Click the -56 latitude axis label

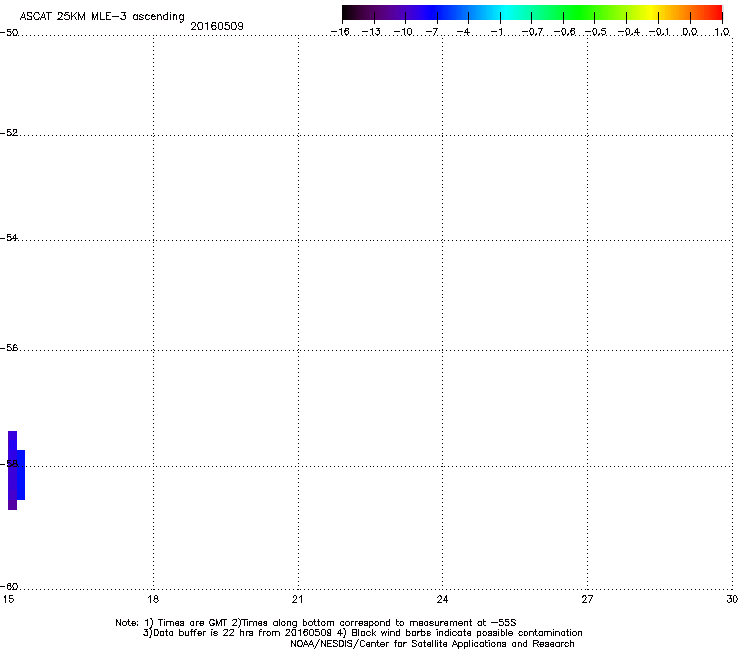pyautogui.click(x=9, y=348)
